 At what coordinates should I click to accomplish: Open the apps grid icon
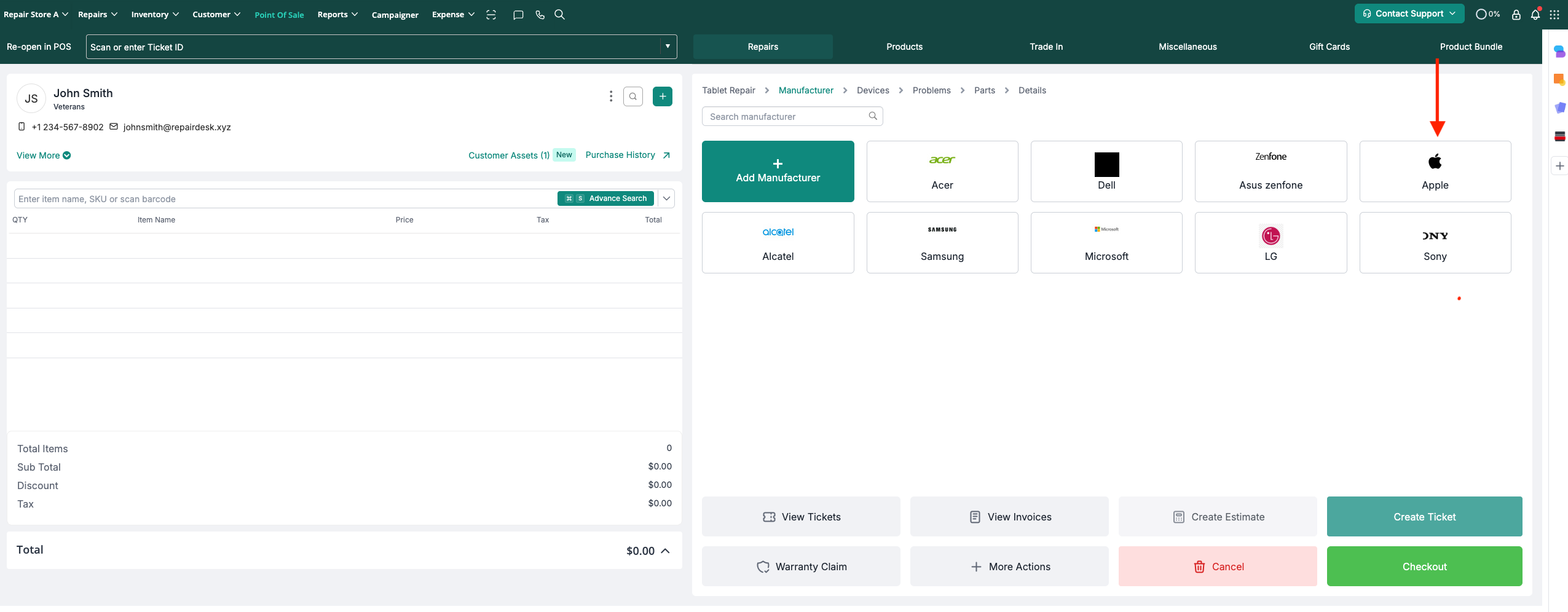pyautogui.click(x=1554, y=15)
